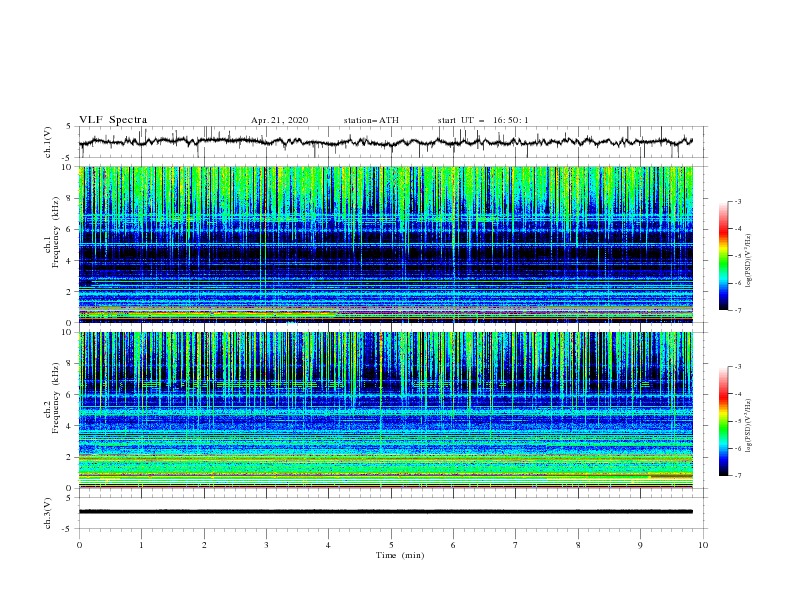Click the "VLF Spectra" plot title
This screenshot has width=792, height=612.
[113, 120]
